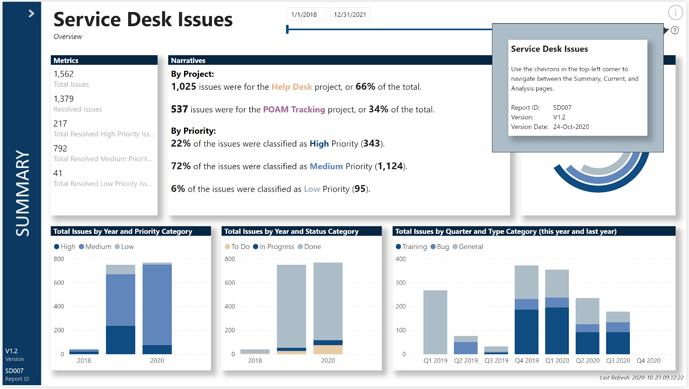
Task: Edit the 12/31/2021 end date field
Action: point(350,15)
